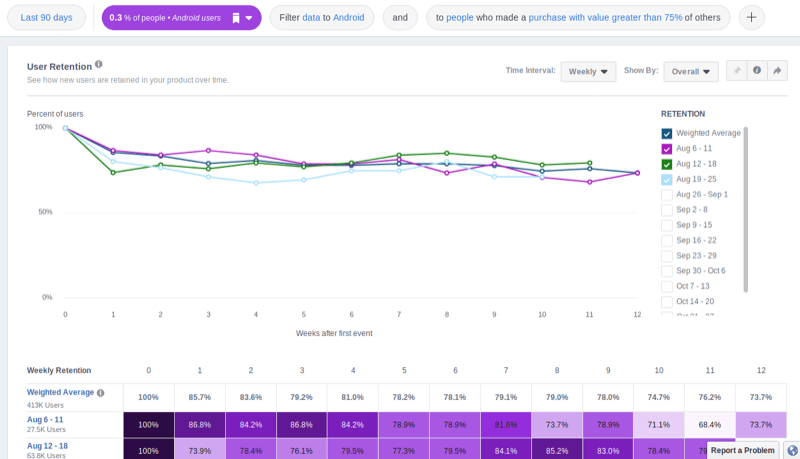The height and width of the screenshot is (459, 800).
Task: Click bookmark icon in Android users segment
Action: click(235, 18)
